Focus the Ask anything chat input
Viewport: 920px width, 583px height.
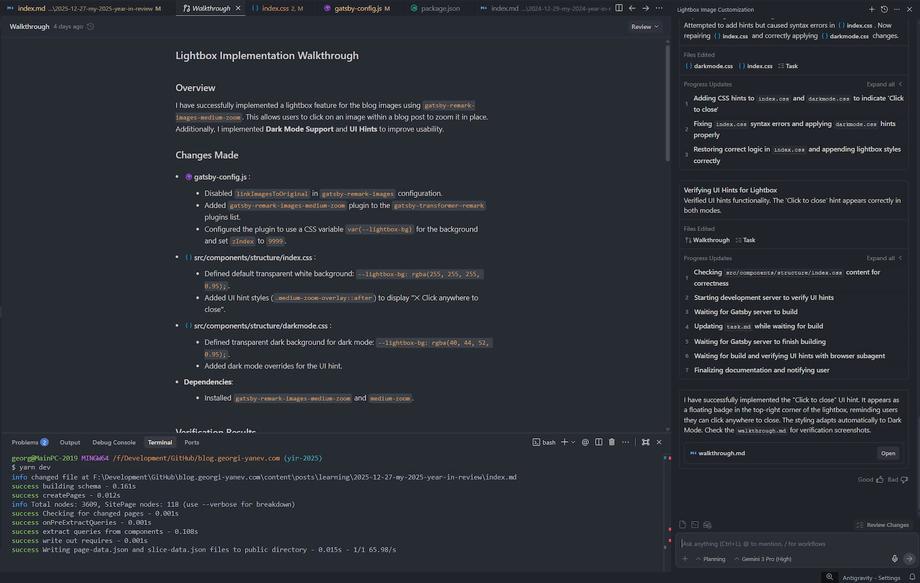pyautogui.click(x=780, y=543)
